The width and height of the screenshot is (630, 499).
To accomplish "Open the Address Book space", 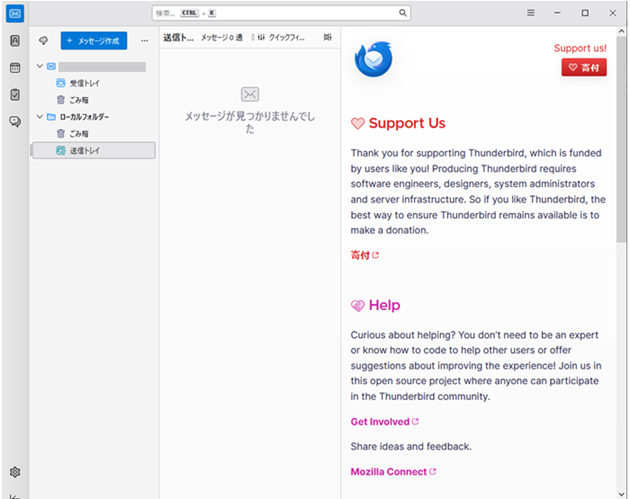I will [15, 41].
